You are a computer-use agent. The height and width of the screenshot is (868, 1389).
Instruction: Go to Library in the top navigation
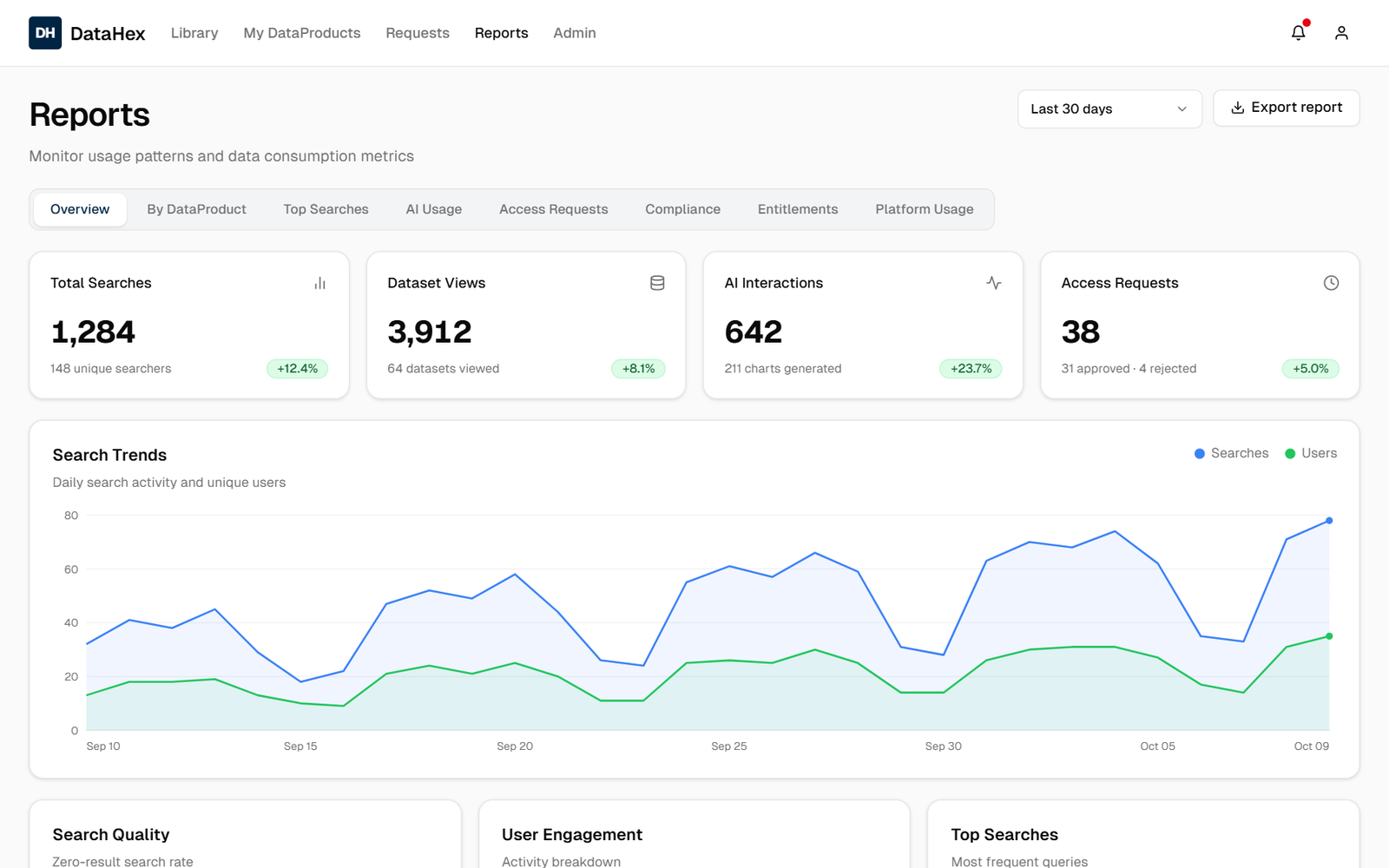tap(194, 33)
